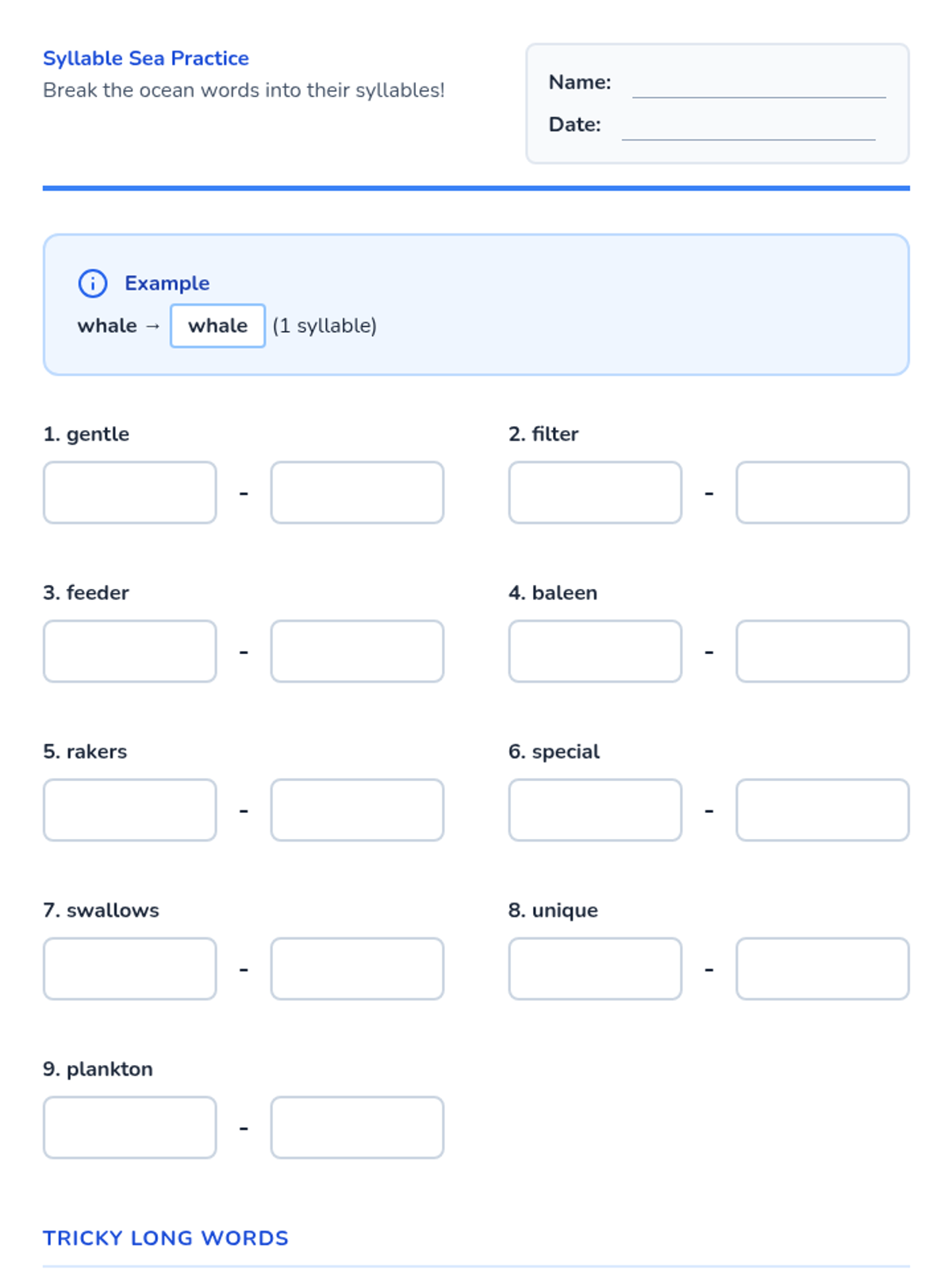Click the first syllable box for filter
Image resolution: width=952 pixels, height=1270 pixels.
(595, 492)
